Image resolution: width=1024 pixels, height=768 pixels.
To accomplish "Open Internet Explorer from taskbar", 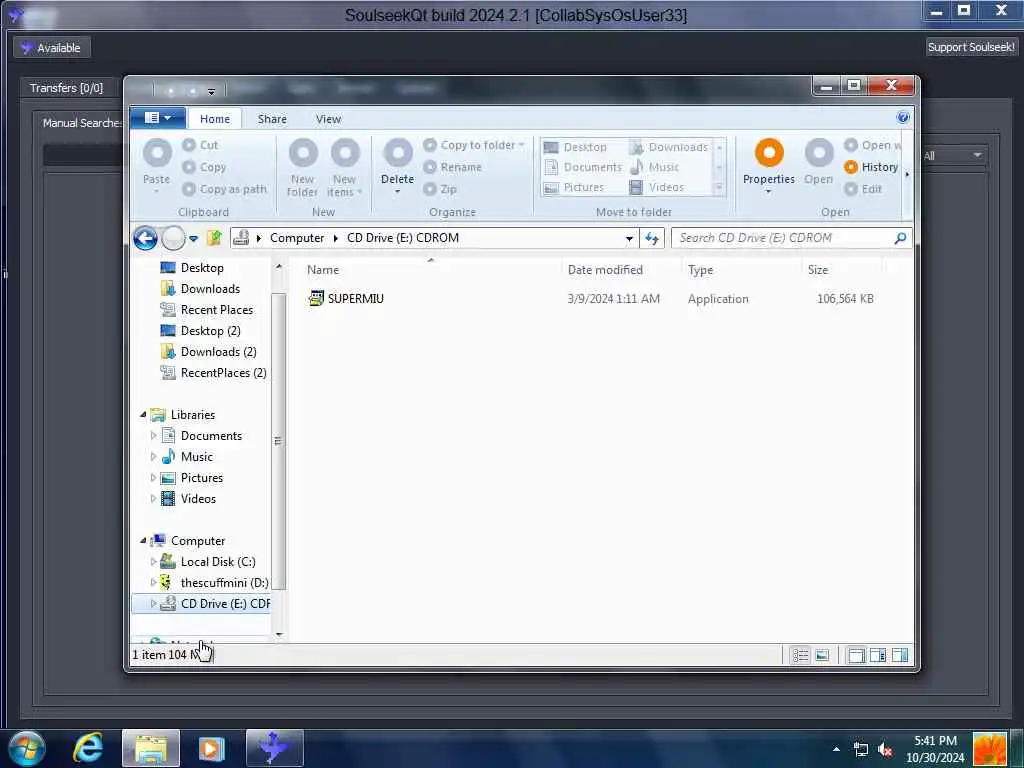I will click(89, 748).
